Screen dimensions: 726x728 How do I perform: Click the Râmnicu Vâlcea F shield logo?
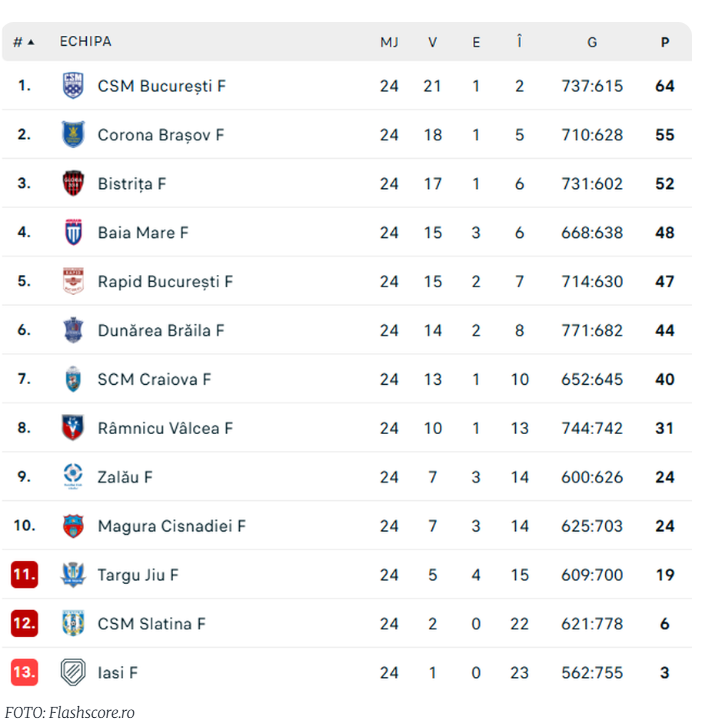point(73,428)
